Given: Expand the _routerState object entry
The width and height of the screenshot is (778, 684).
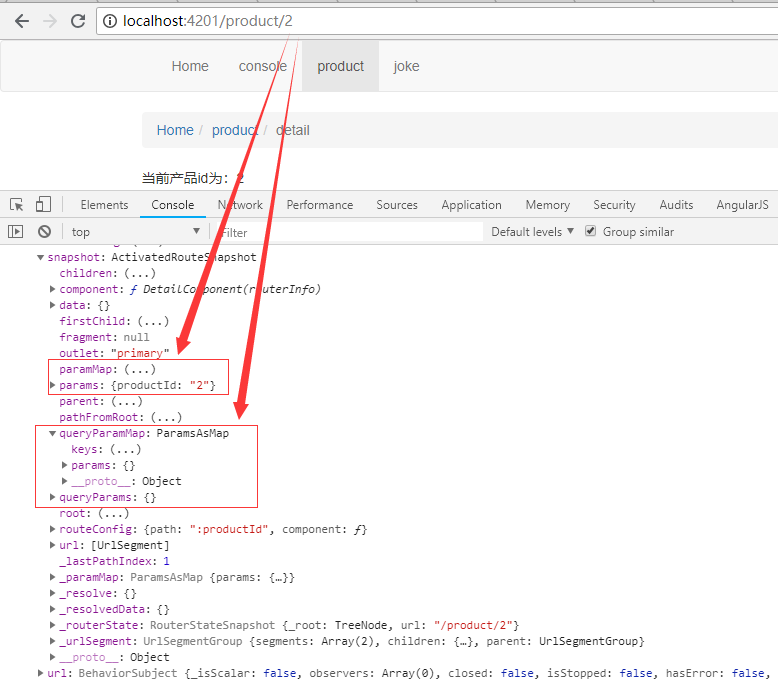Looking at the screenshot, I should point(52,625).
